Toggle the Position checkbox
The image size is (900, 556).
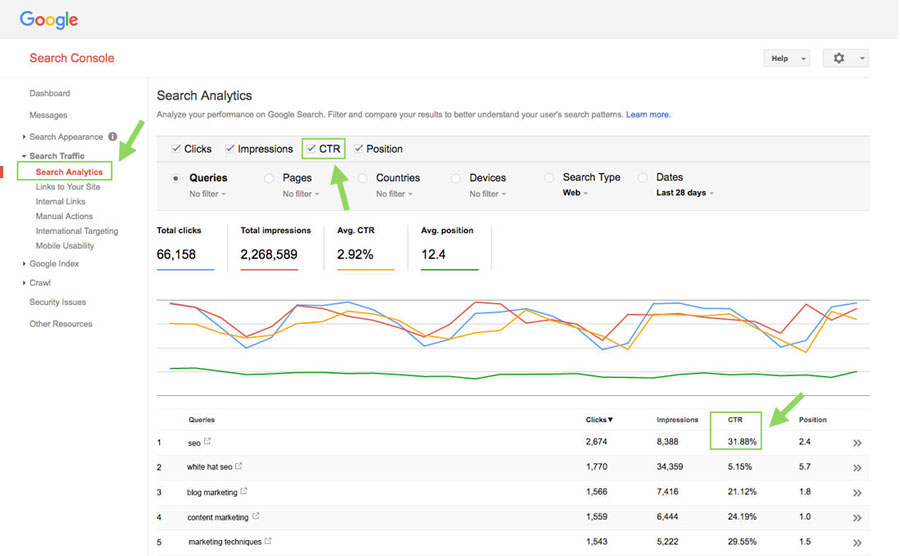tap(358, 149)
